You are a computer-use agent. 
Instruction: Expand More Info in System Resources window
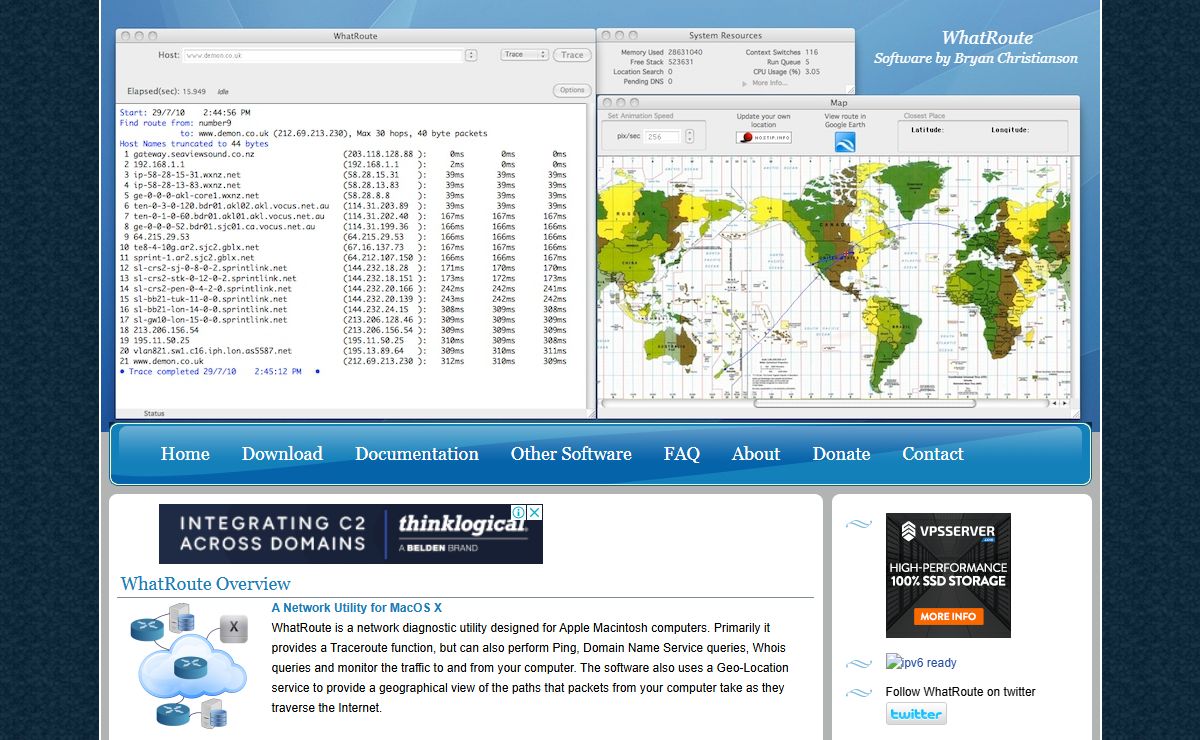click(x=766, y=83)
